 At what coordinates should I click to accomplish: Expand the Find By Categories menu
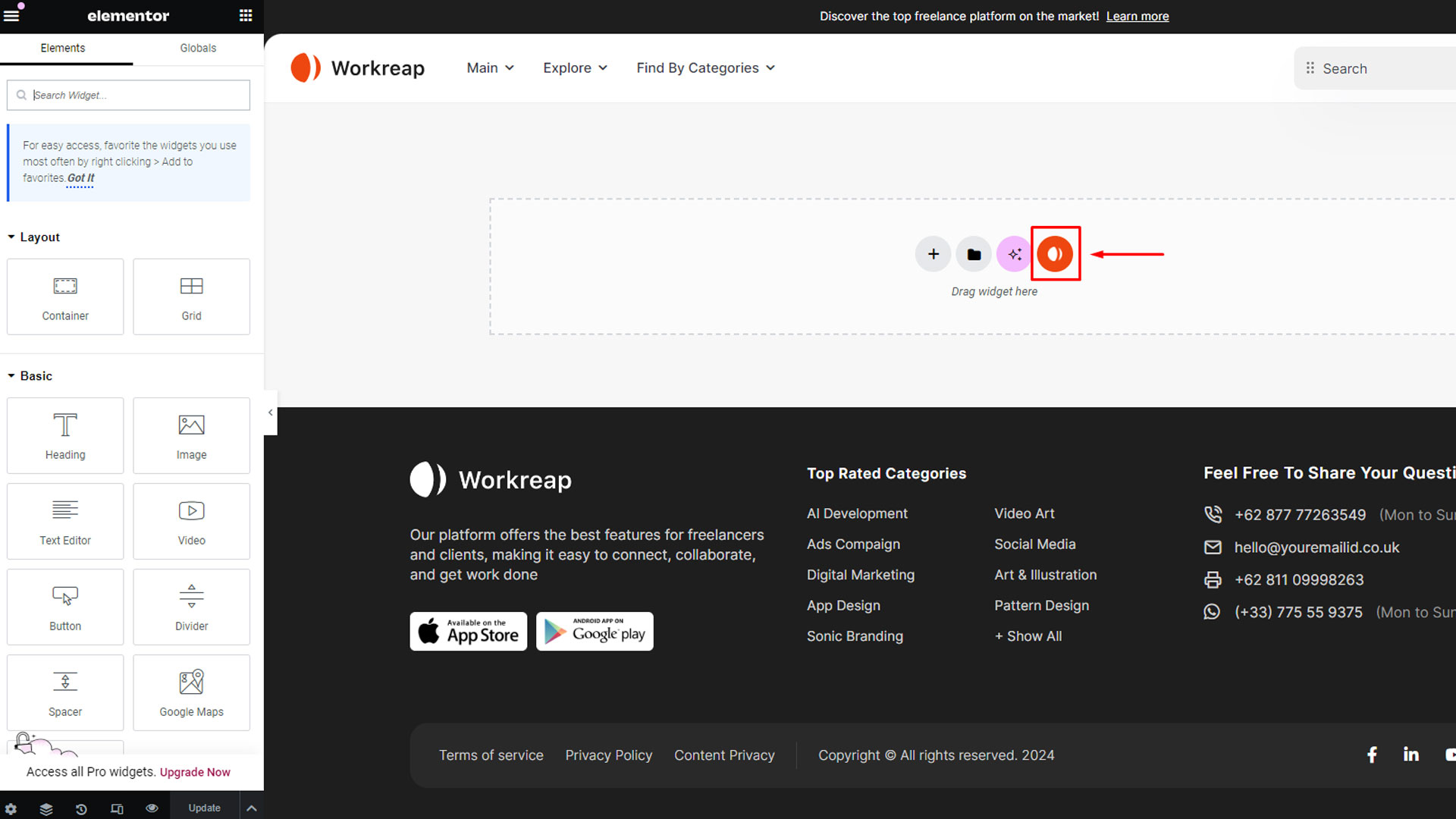(705, 68)
